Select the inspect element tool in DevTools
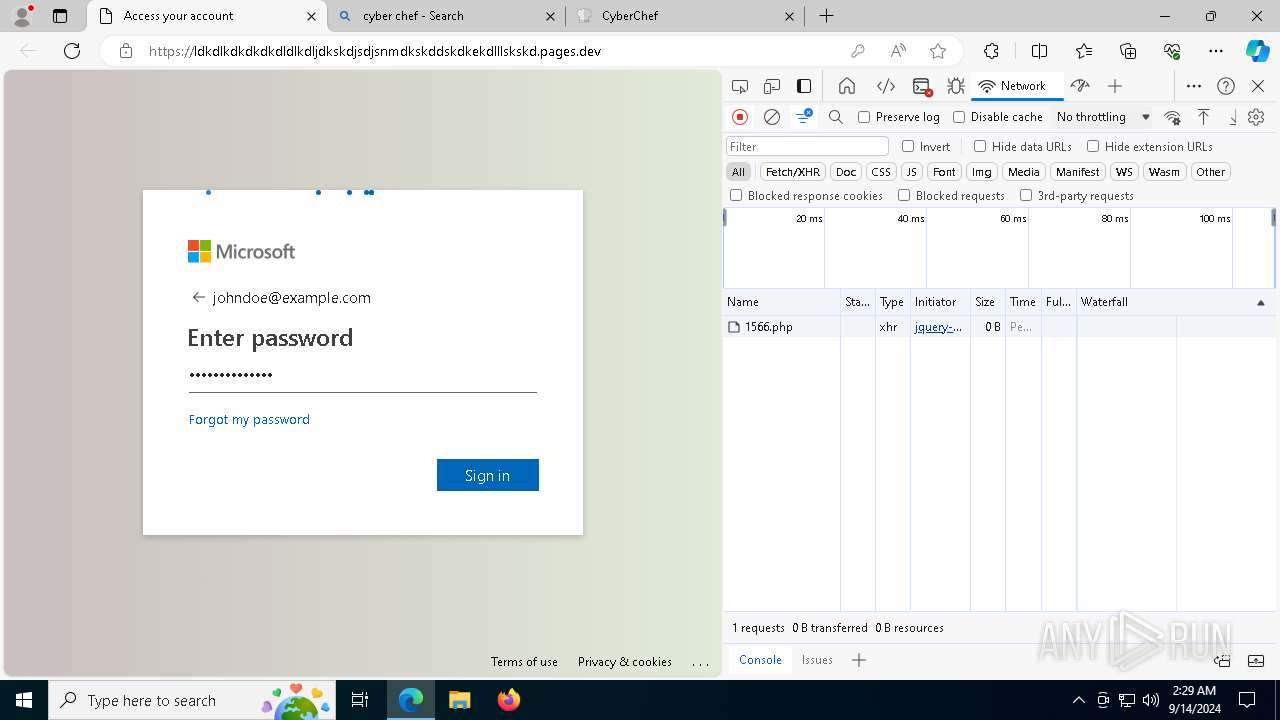The width and height of the screenshot is (1280, 720). (x=740, y=86)
